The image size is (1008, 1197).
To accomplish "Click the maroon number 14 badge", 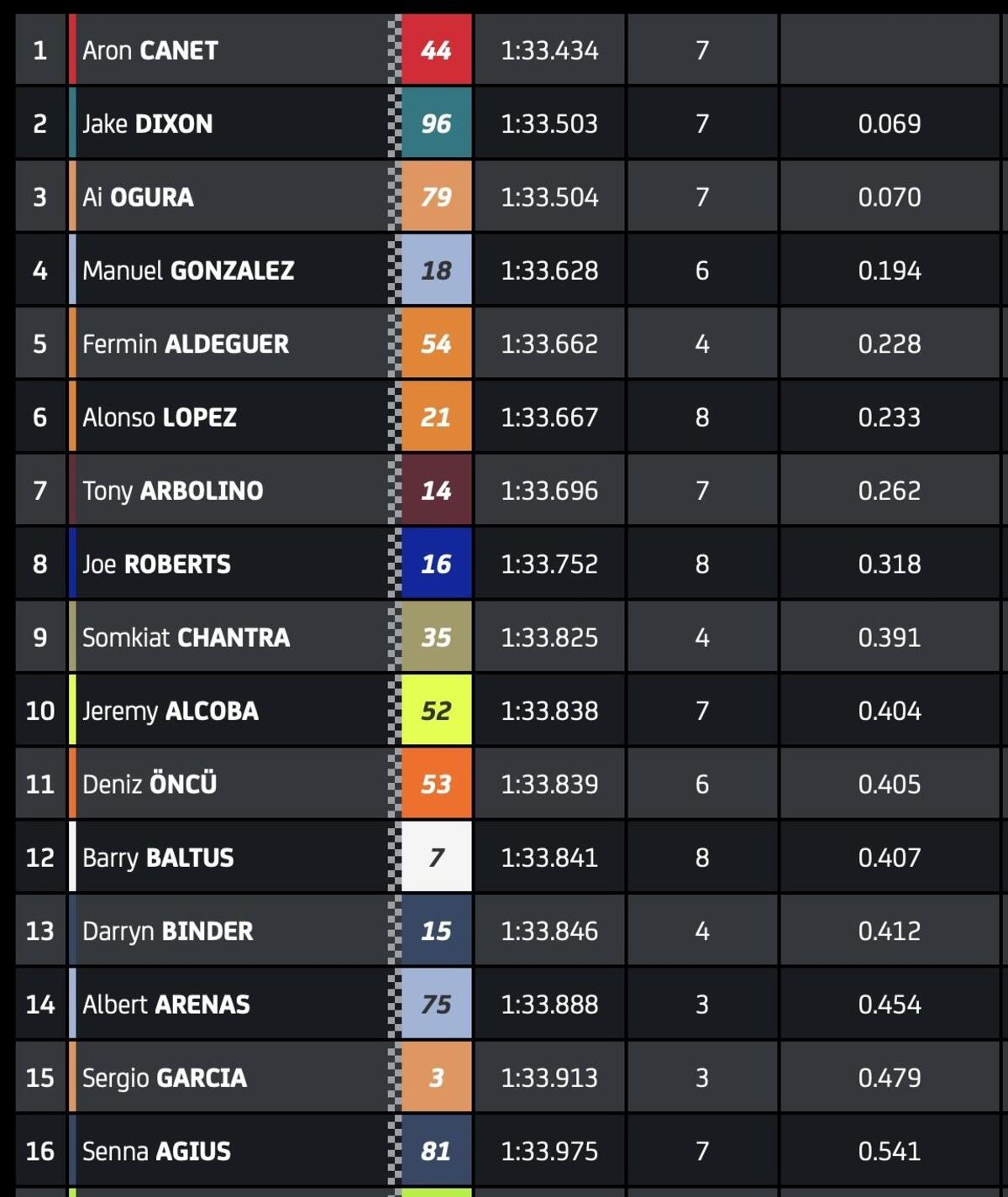I will 436,491.
